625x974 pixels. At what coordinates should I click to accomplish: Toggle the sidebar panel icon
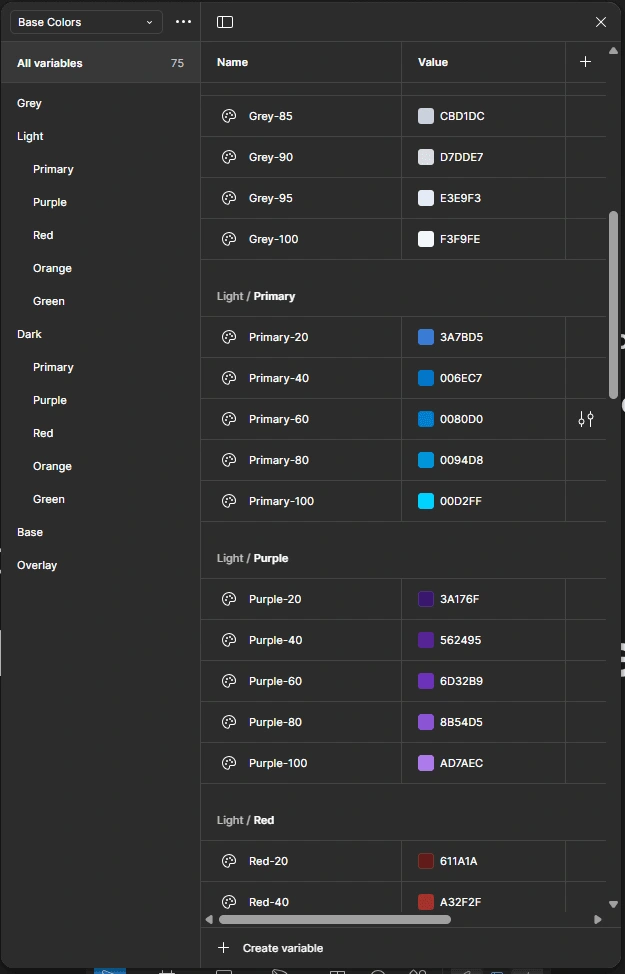(225, 22)
